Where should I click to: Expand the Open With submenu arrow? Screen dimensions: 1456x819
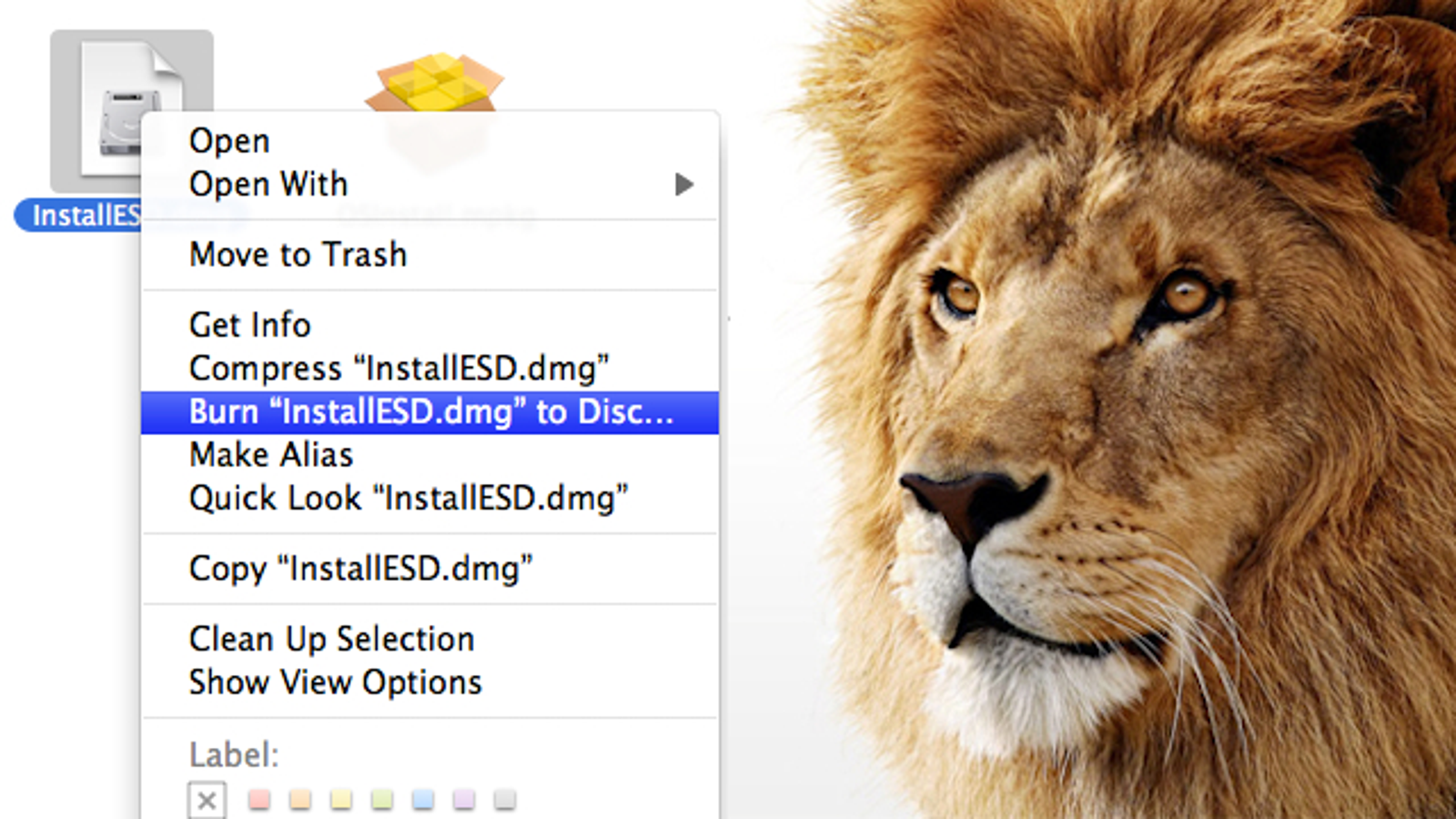click(684, 185)
